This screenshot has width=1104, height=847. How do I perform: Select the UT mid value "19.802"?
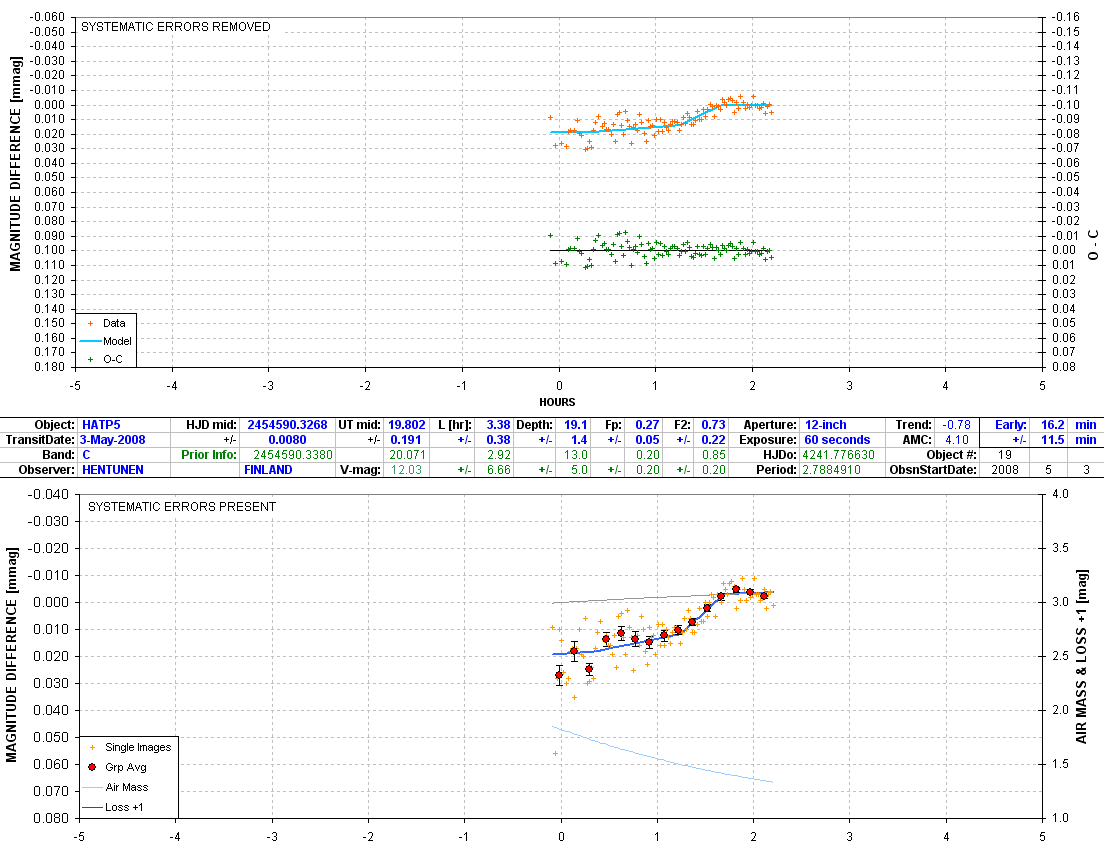click(x=407, y=425)
